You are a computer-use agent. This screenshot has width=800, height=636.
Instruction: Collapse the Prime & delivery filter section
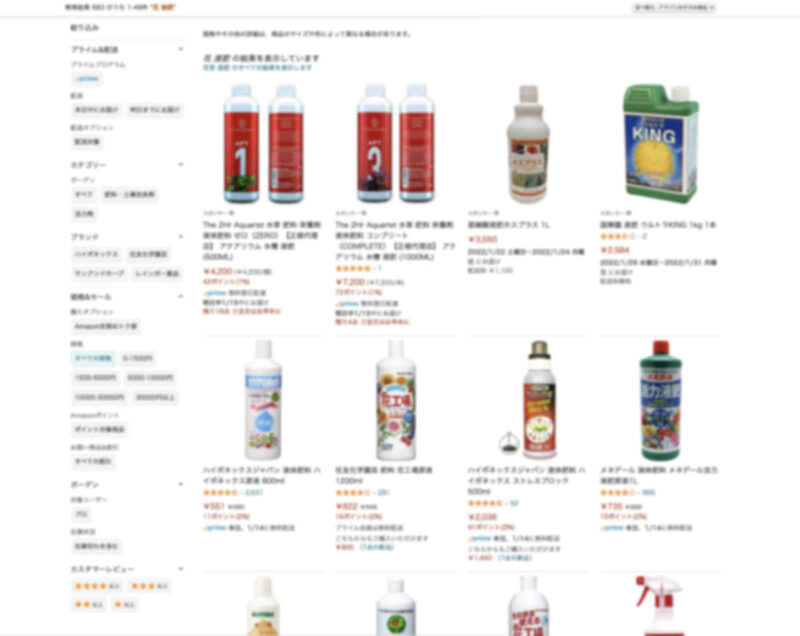[x=181, y=49]
